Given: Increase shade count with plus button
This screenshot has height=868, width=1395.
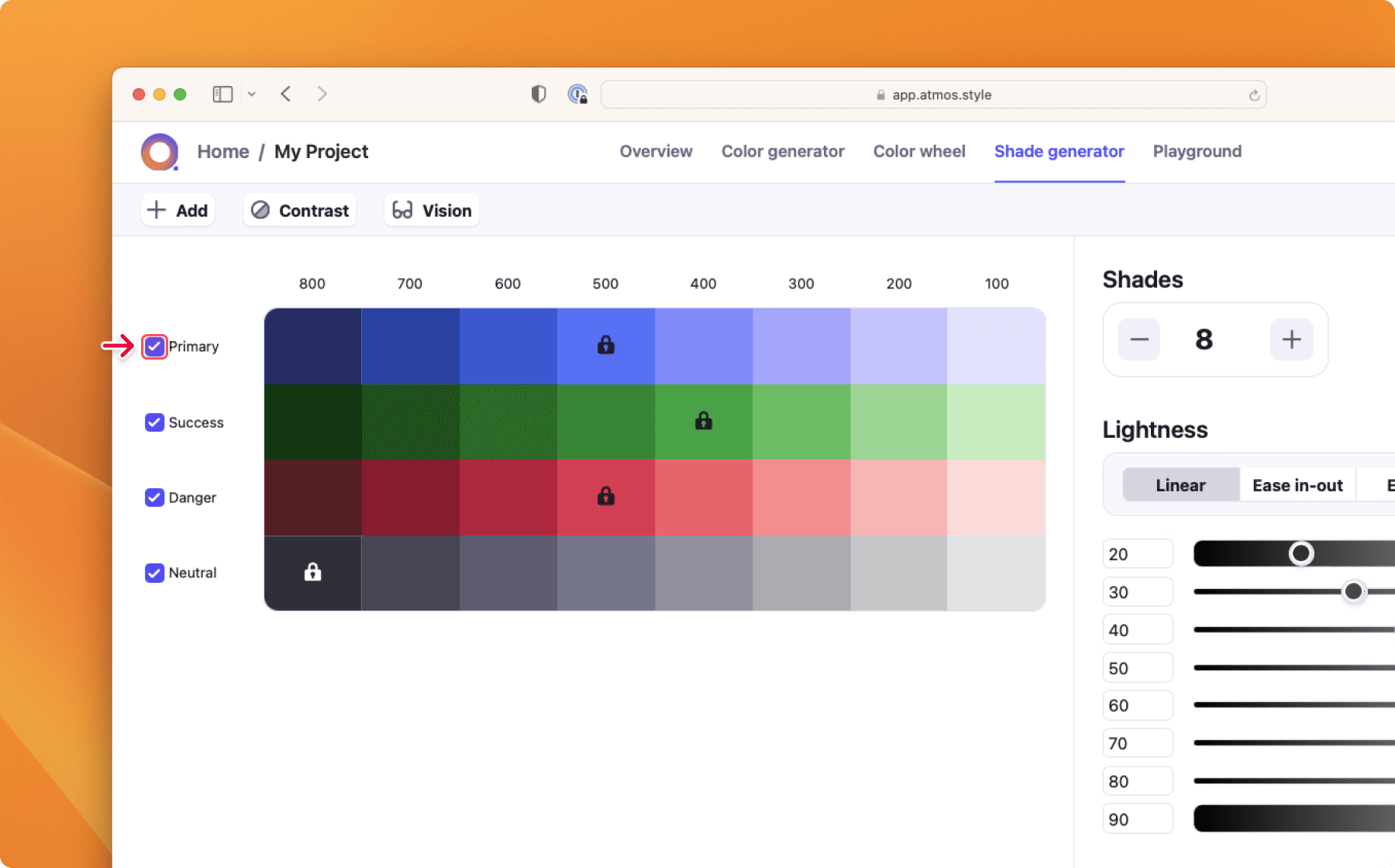Looking at the screenshot, I should point(1291,339).
